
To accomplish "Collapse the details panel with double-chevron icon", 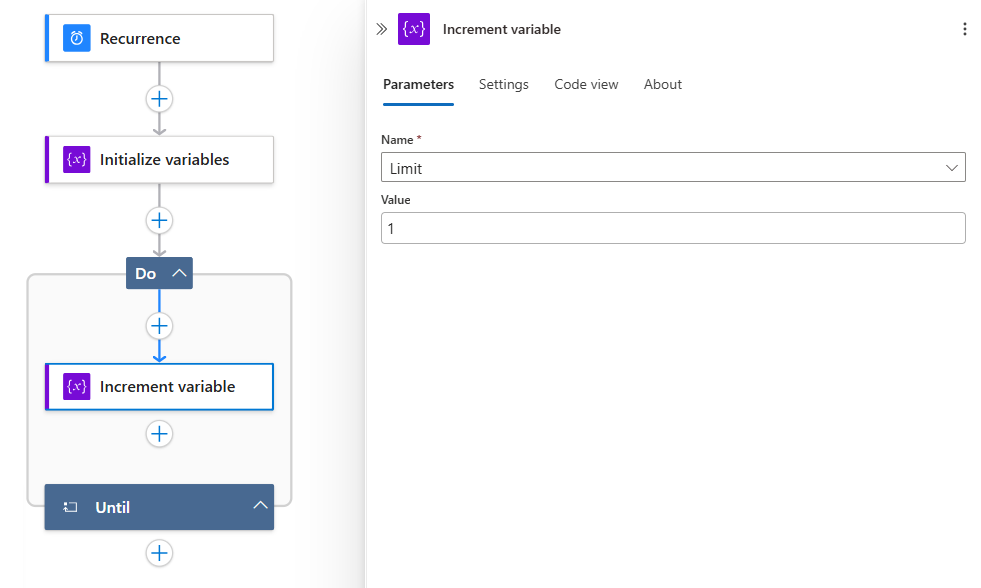I will pyautogui.click(x=381, y=29).
